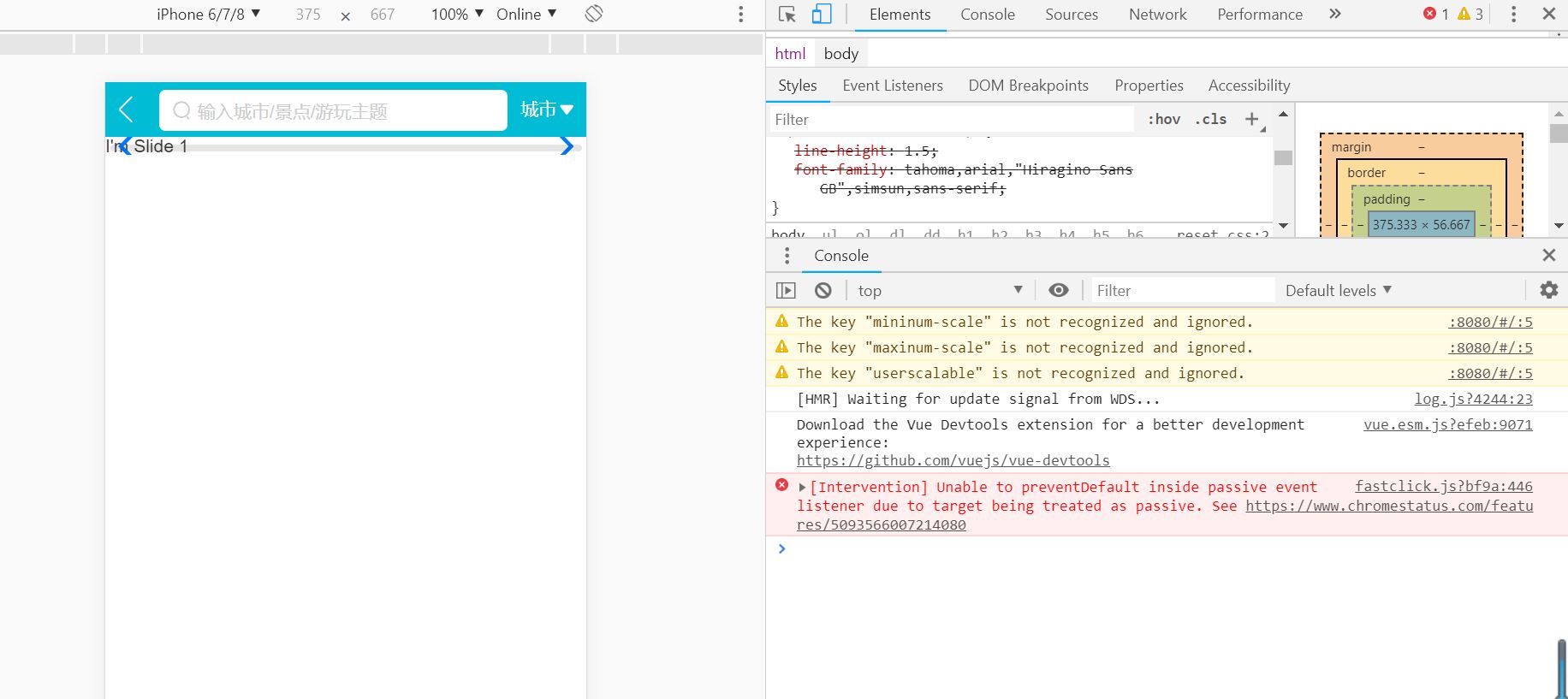
Task: Toggle .cls class editor
Action: click(1211, 120)
